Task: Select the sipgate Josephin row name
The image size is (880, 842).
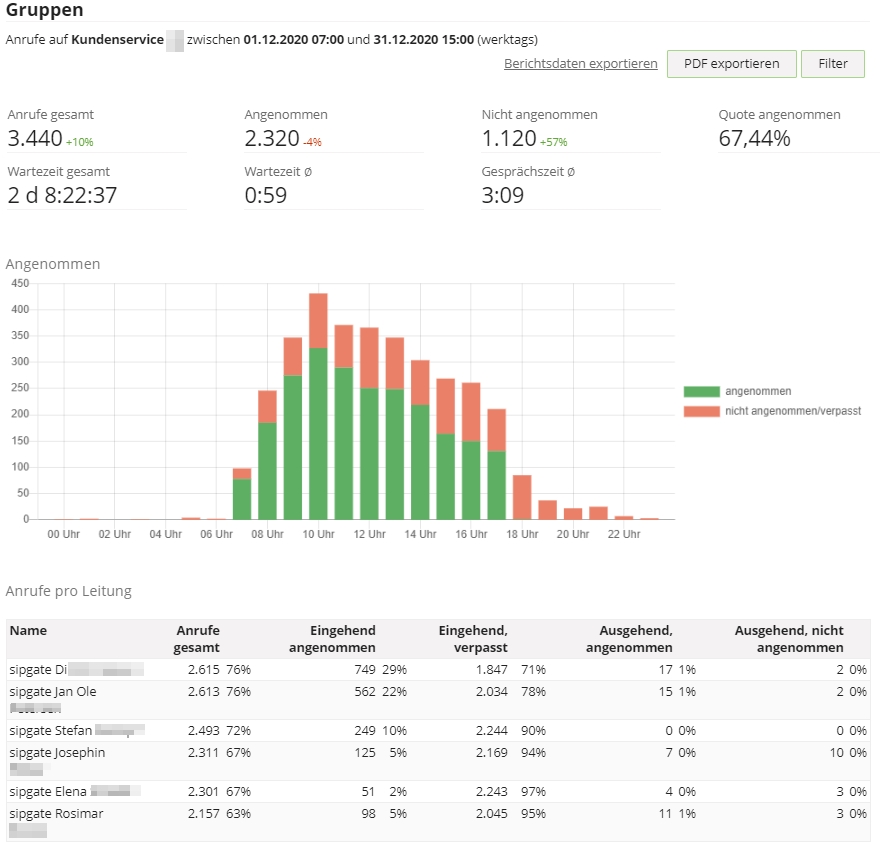Action: coord(57,752)
